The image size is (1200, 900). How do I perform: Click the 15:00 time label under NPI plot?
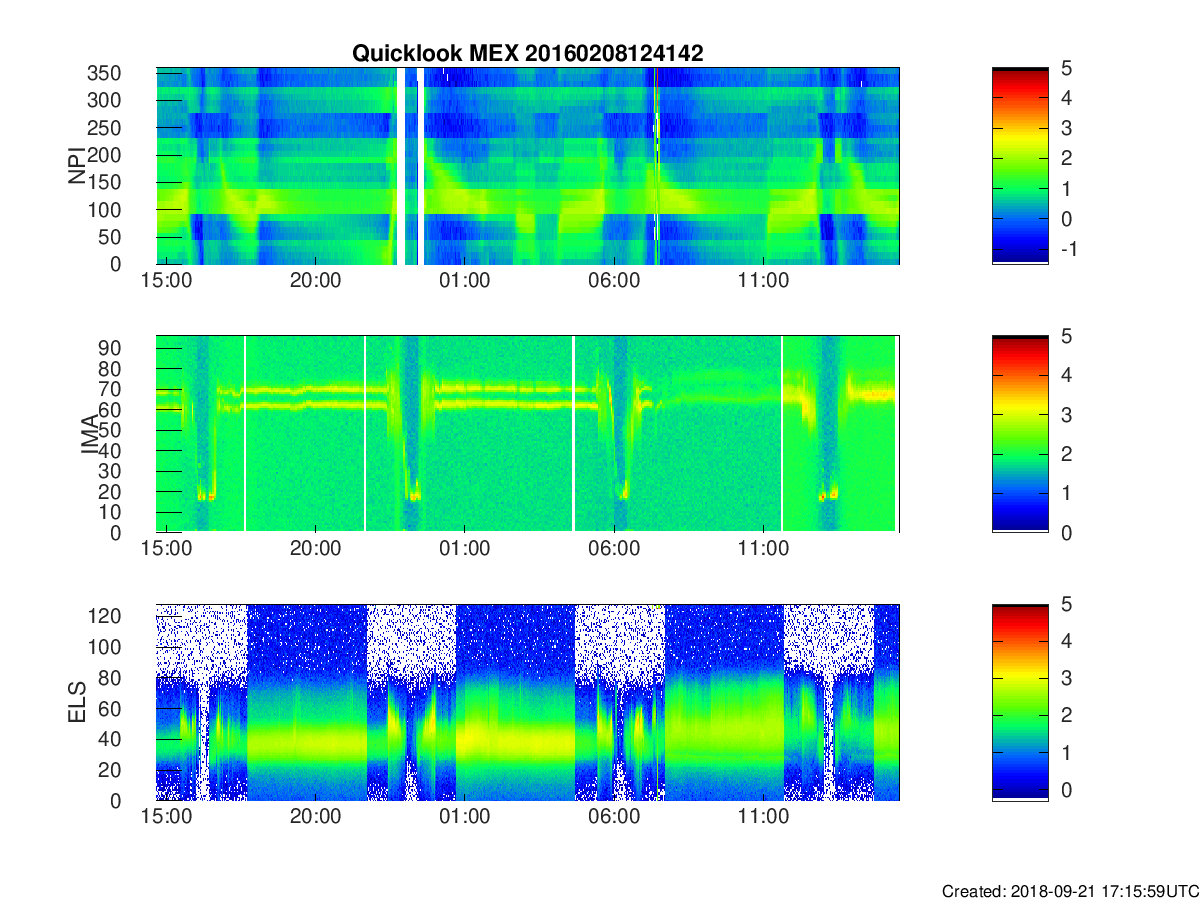click(167, 282)
